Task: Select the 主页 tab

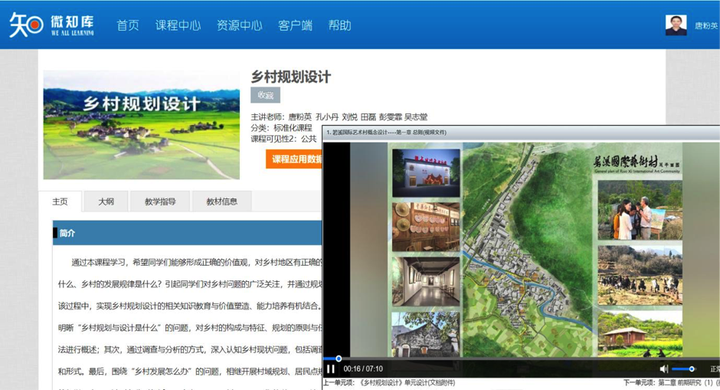Action: (60, 201)
